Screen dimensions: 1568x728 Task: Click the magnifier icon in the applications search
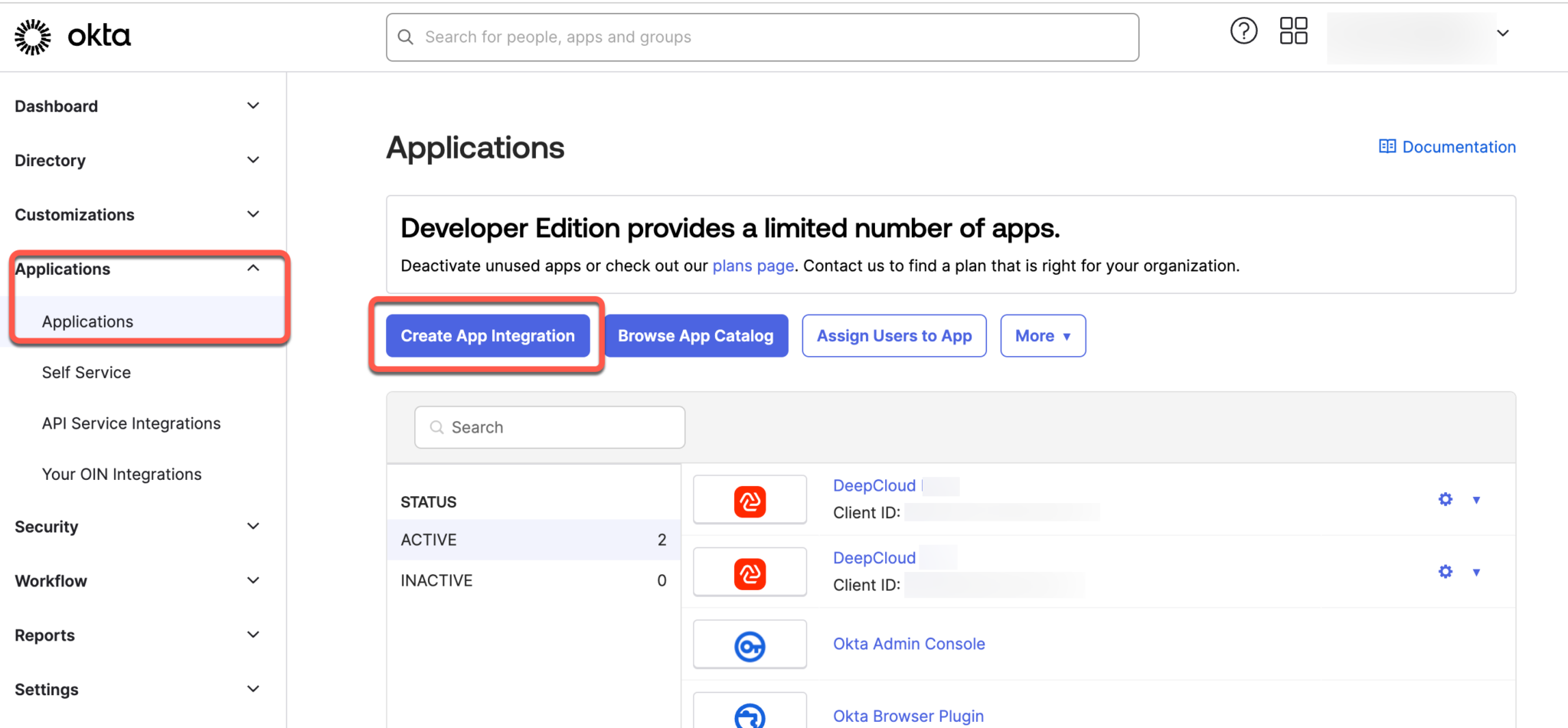437,427
